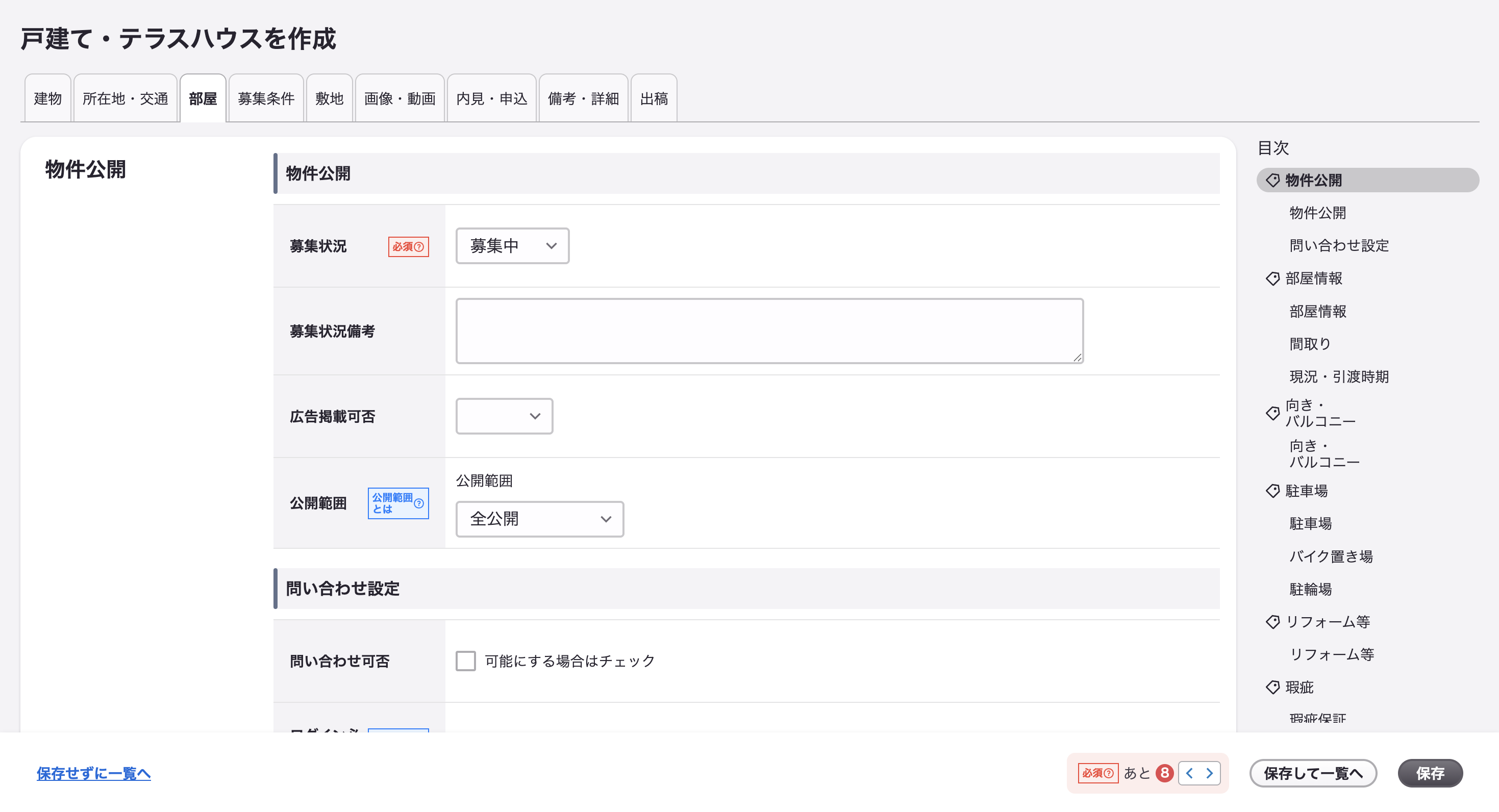1499x812 pixels.
Task: Click into the 募集状況備考 text area
Action: [x=769, y=331]
